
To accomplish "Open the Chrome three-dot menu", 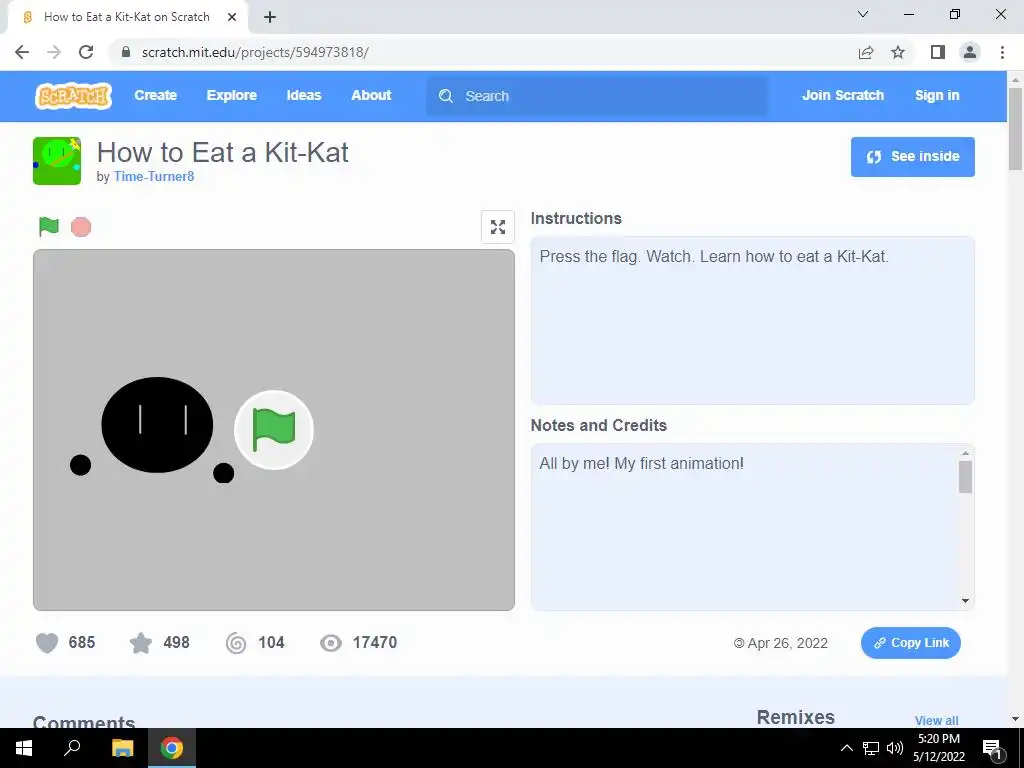I will click(1002, 52).
